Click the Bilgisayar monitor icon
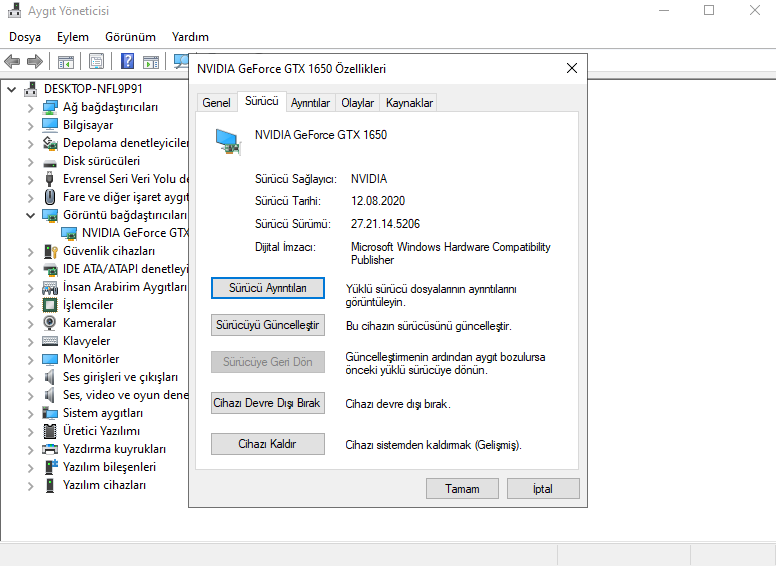Viewport: 776px width, 566px height. (x=50, y=125)
